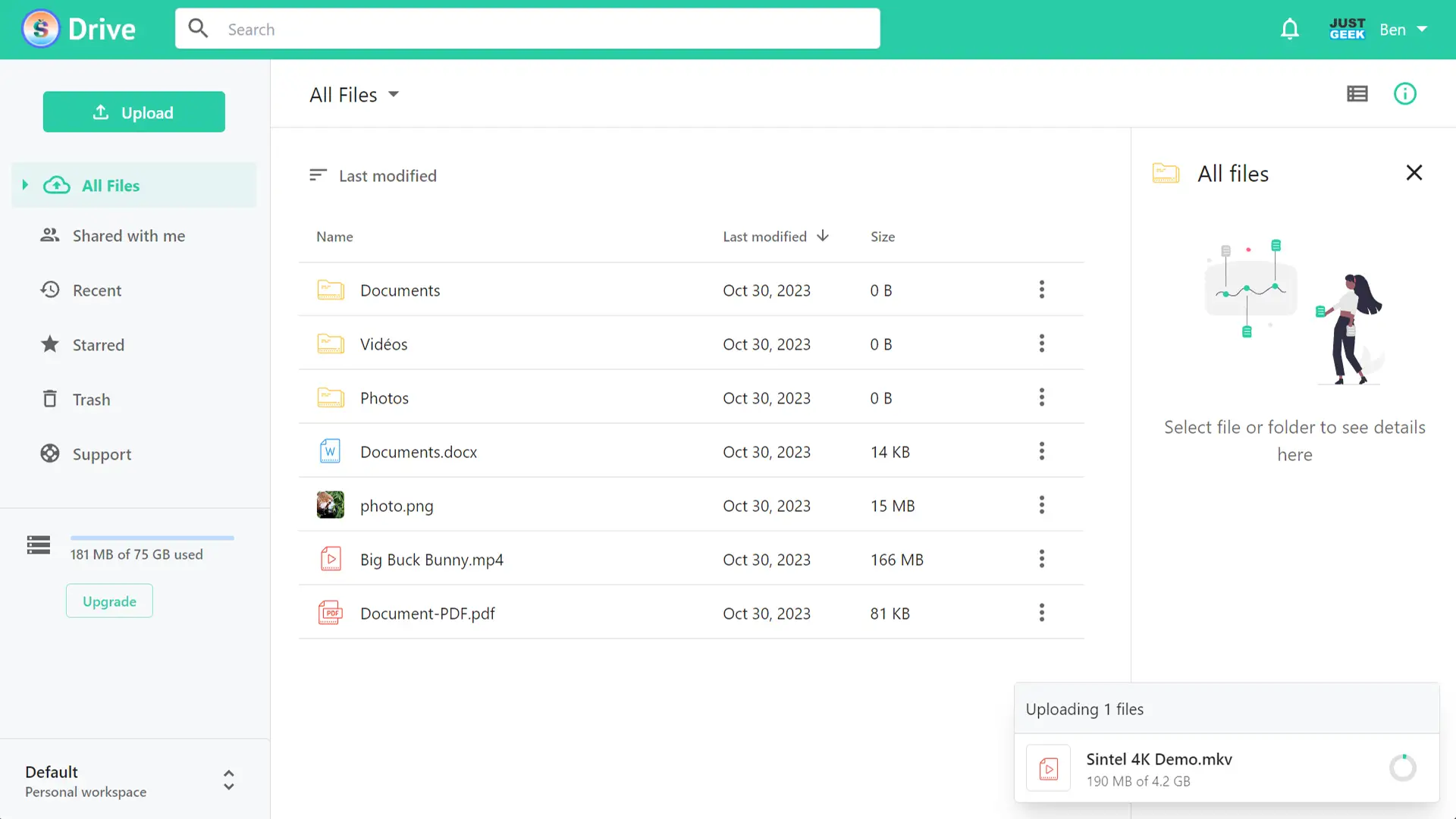Open the Vidéos folder name

tap(384, 344)
